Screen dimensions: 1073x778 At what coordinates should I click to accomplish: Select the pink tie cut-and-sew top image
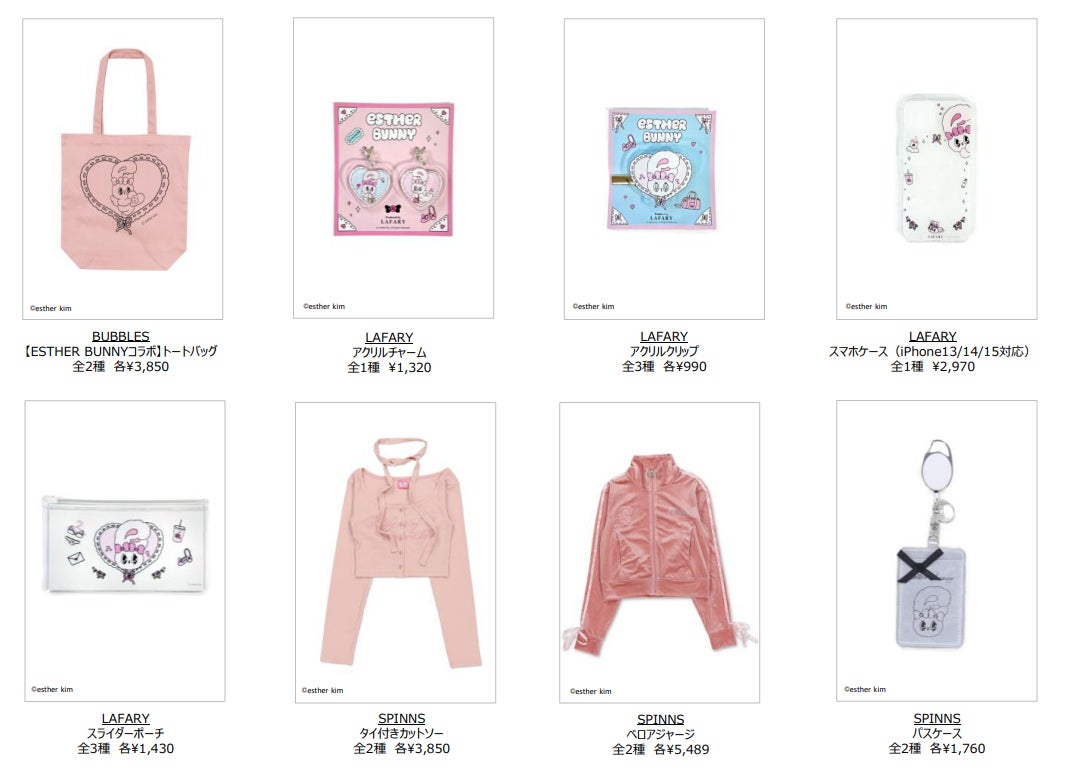396,552
